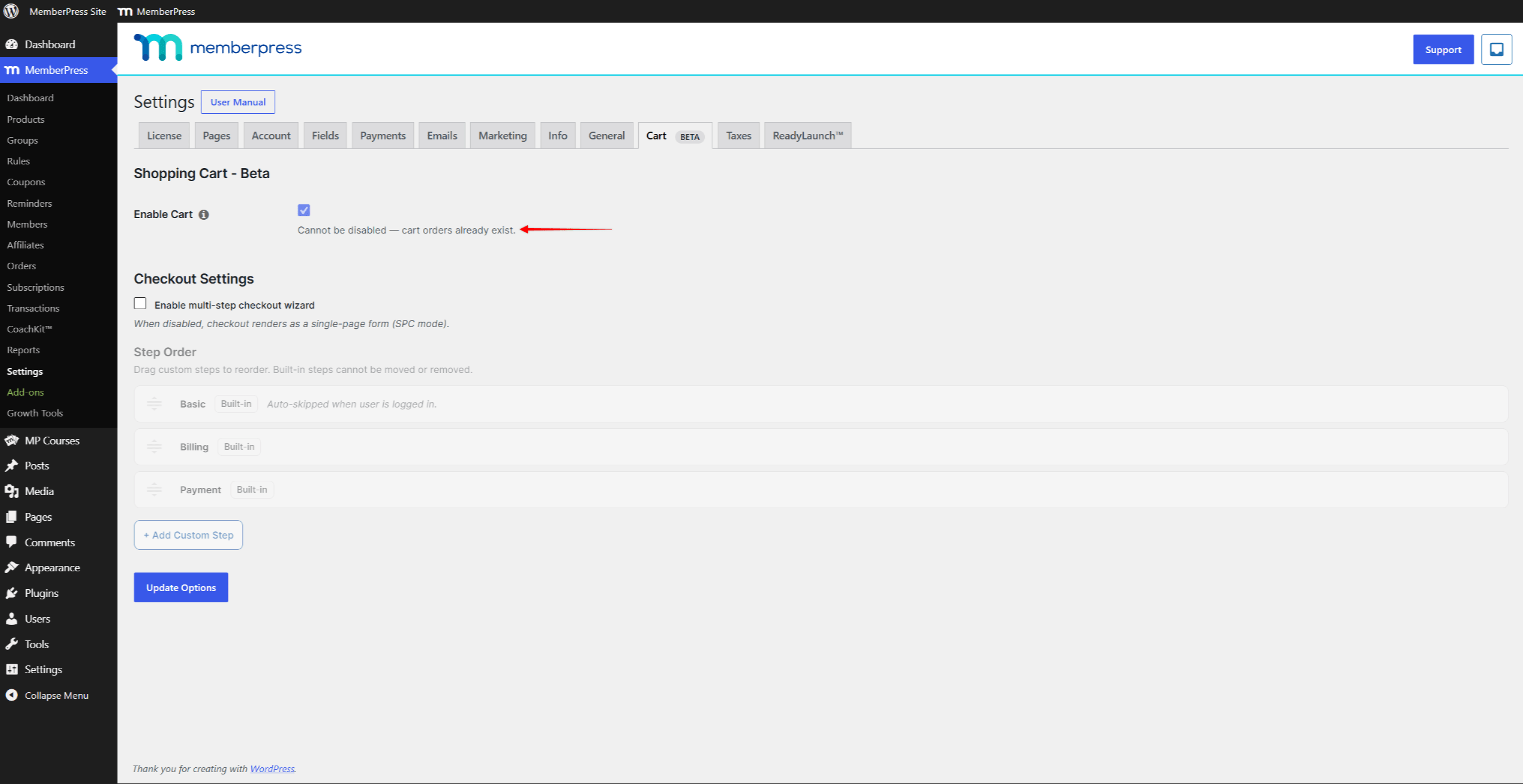Click the WordPress Settings sliders icon
This screenshot has width=1523, height=784.
pyautogui.click(x=11, y=669)
